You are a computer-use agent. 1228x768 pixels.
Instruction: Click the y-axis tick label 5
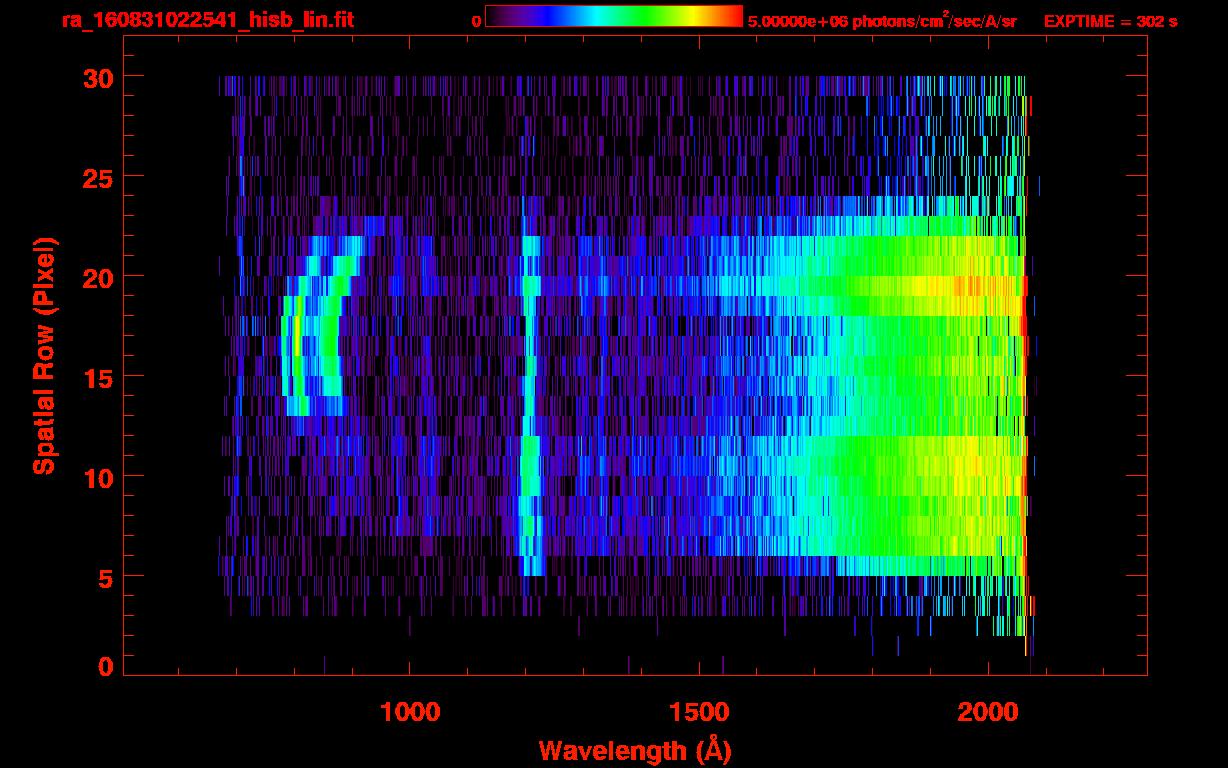point(104,577)
